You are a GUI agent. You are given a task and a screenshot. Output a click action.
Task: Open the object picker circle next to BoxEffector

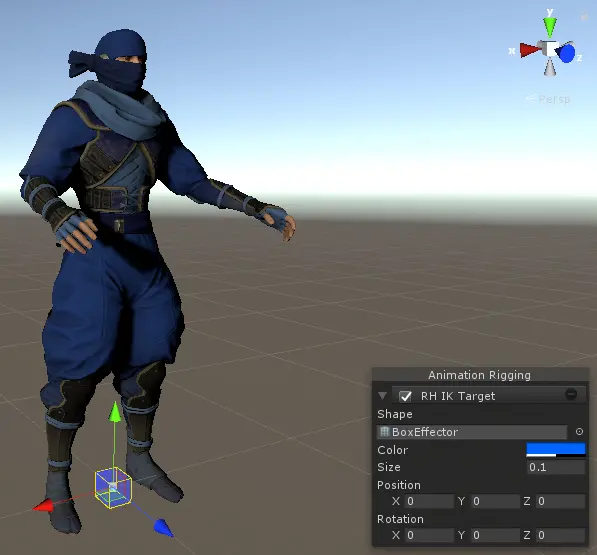pyautogui.click(x=579, y=432)
